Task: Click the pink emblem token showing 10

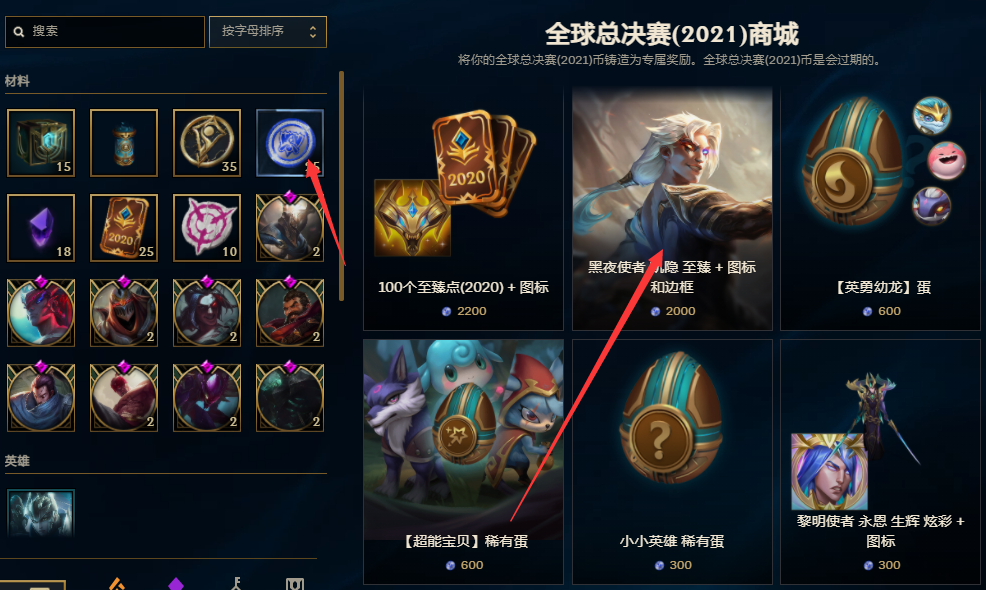Action: tap(207, 228)
